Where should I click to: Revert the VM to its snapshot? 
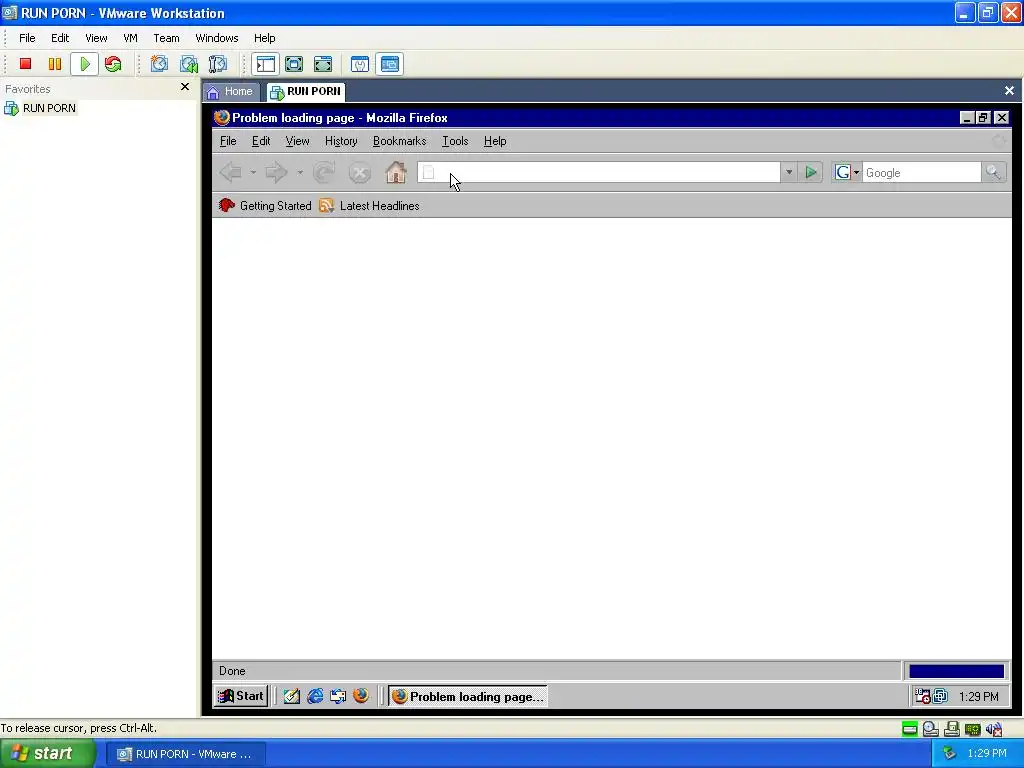(189, 64)
